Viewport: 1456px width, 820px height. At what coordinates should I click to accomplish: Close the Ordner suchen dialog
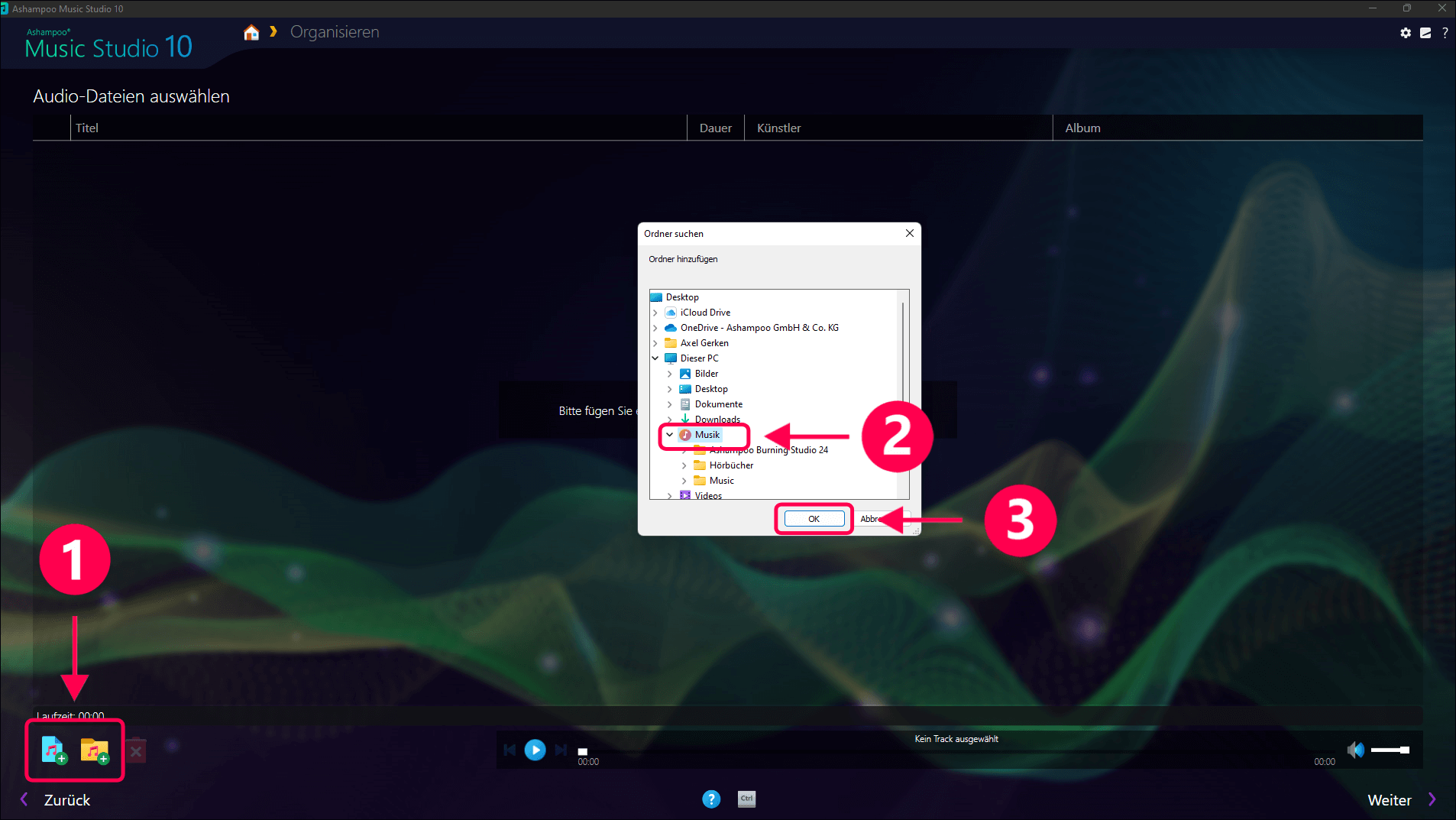[910, 234]
